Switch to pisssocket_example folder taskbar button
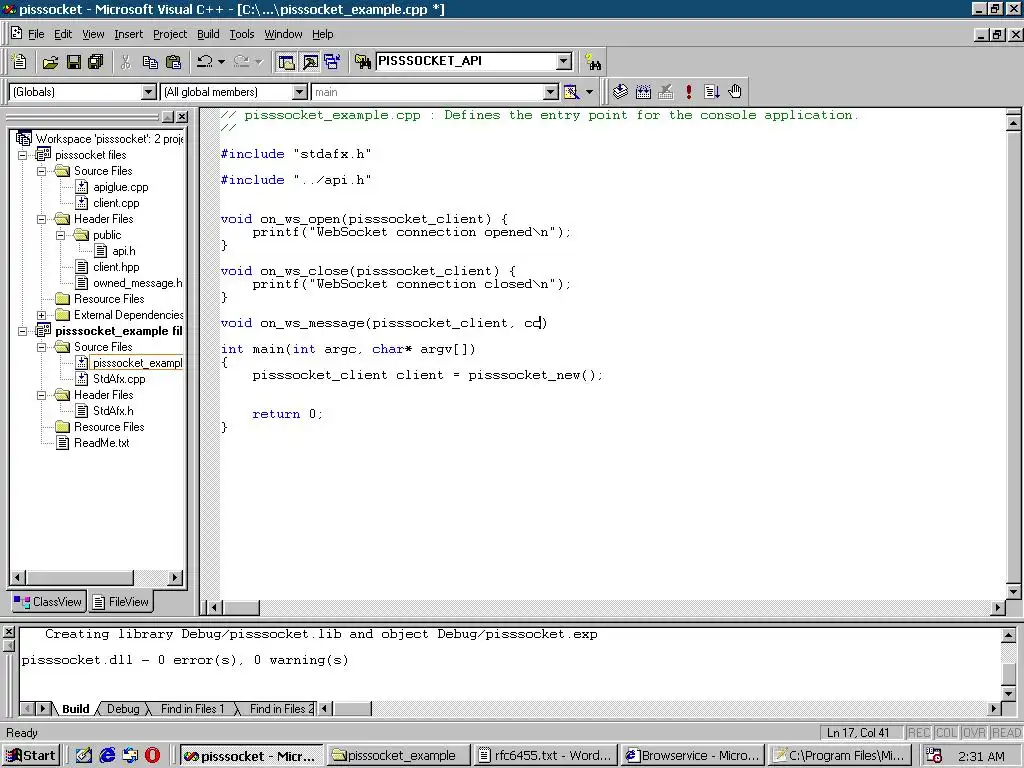The image size is (1024, 768). click(397, 756)
